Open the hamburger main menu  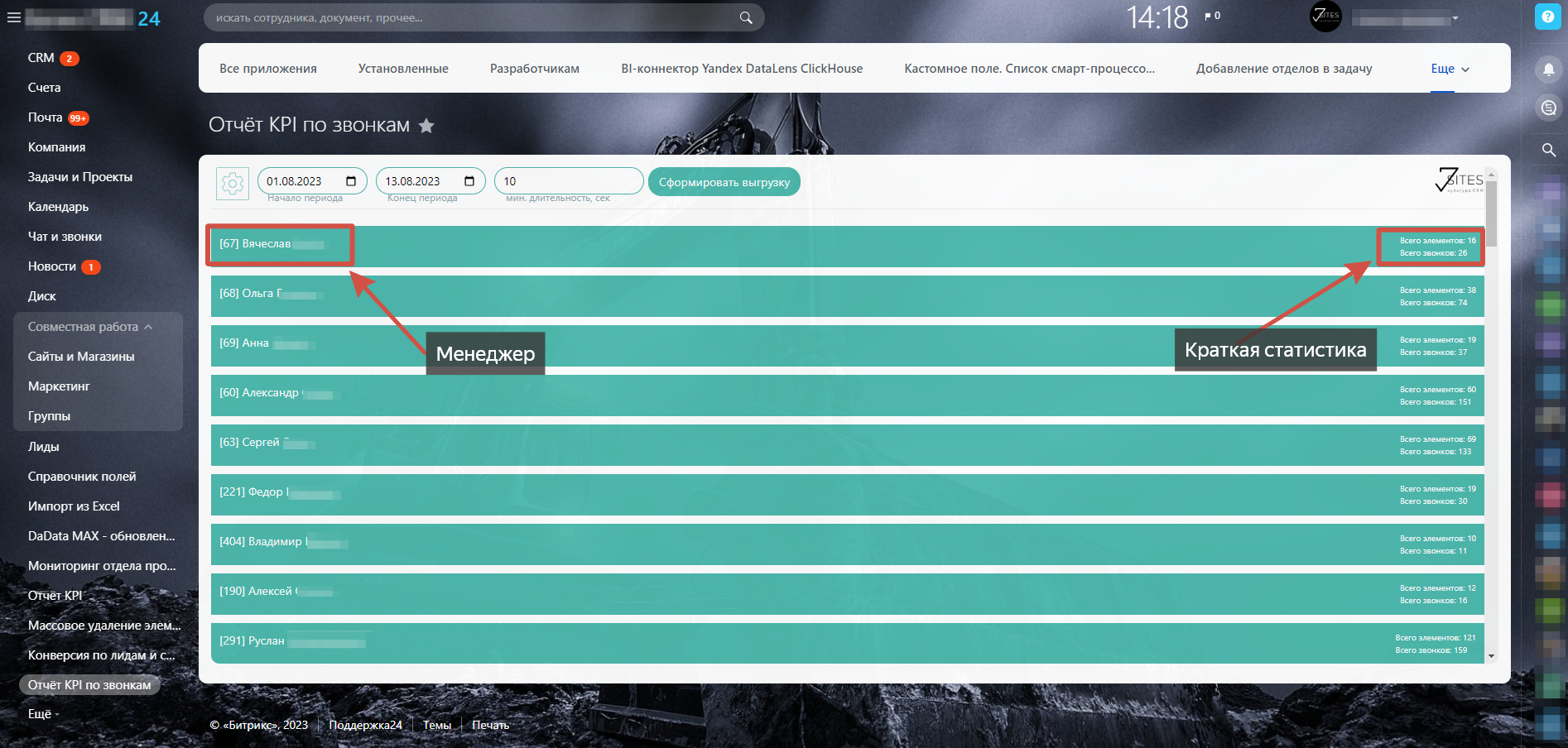[x=13, y=17]
